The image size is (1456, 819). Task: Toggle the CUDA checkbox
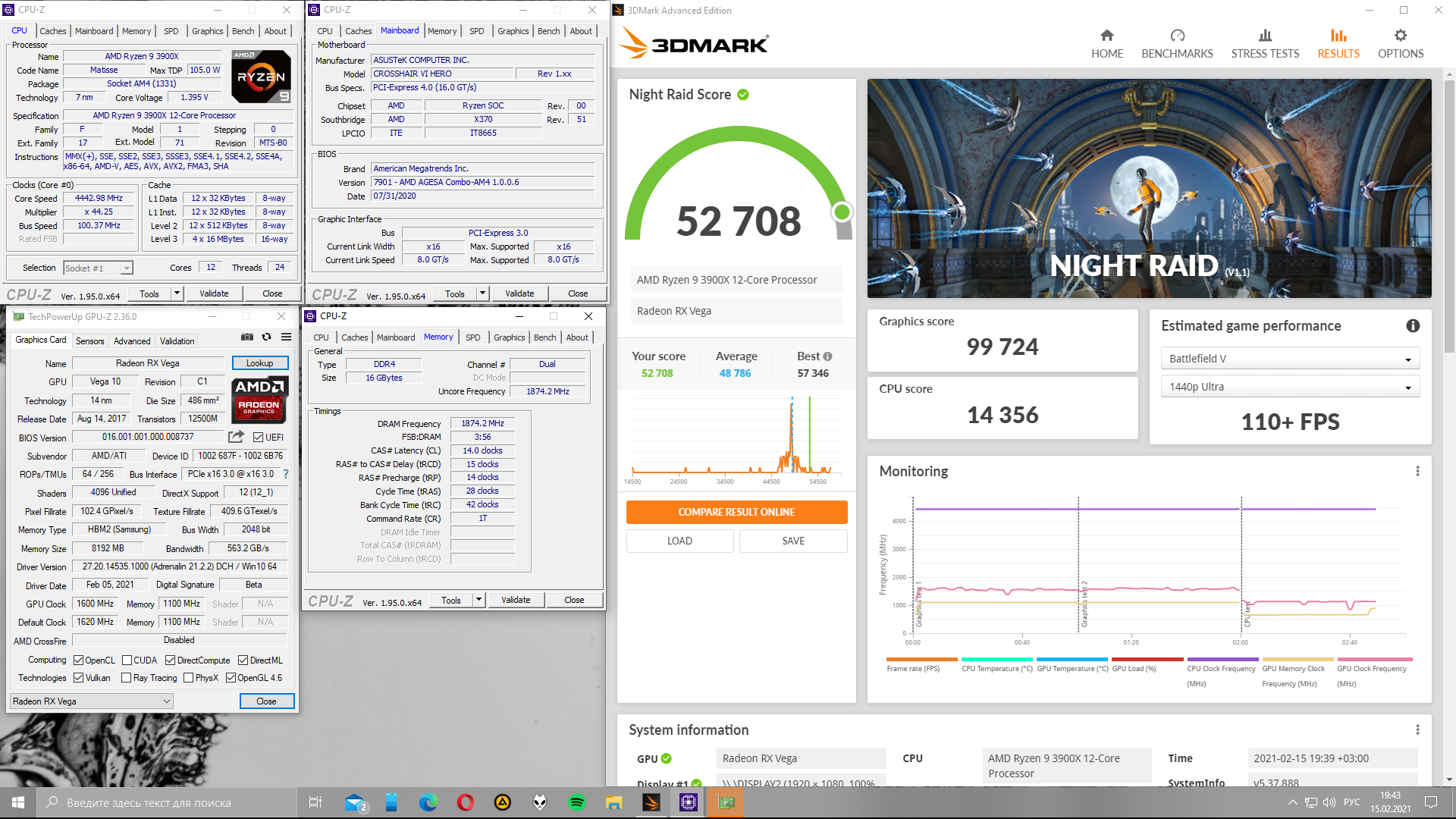127,661
